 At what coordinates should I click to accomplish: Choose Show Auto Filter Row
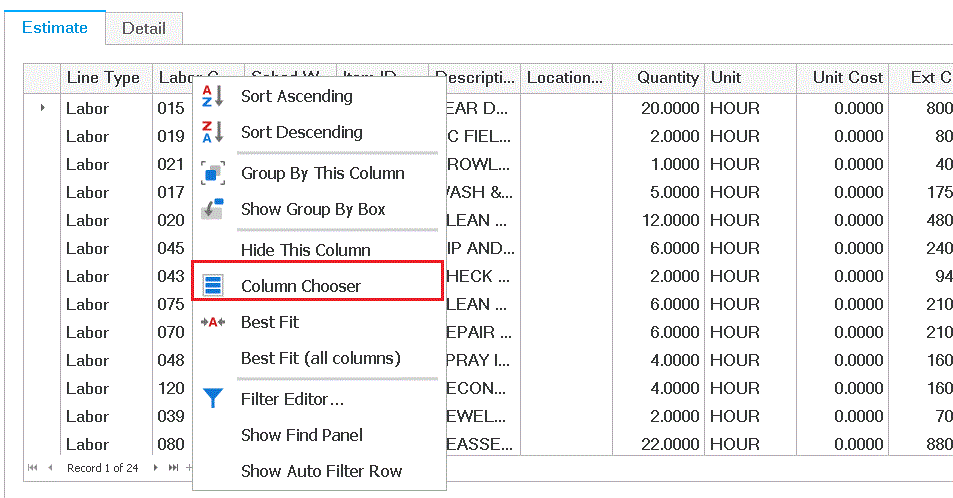click(x=321, y=471)
